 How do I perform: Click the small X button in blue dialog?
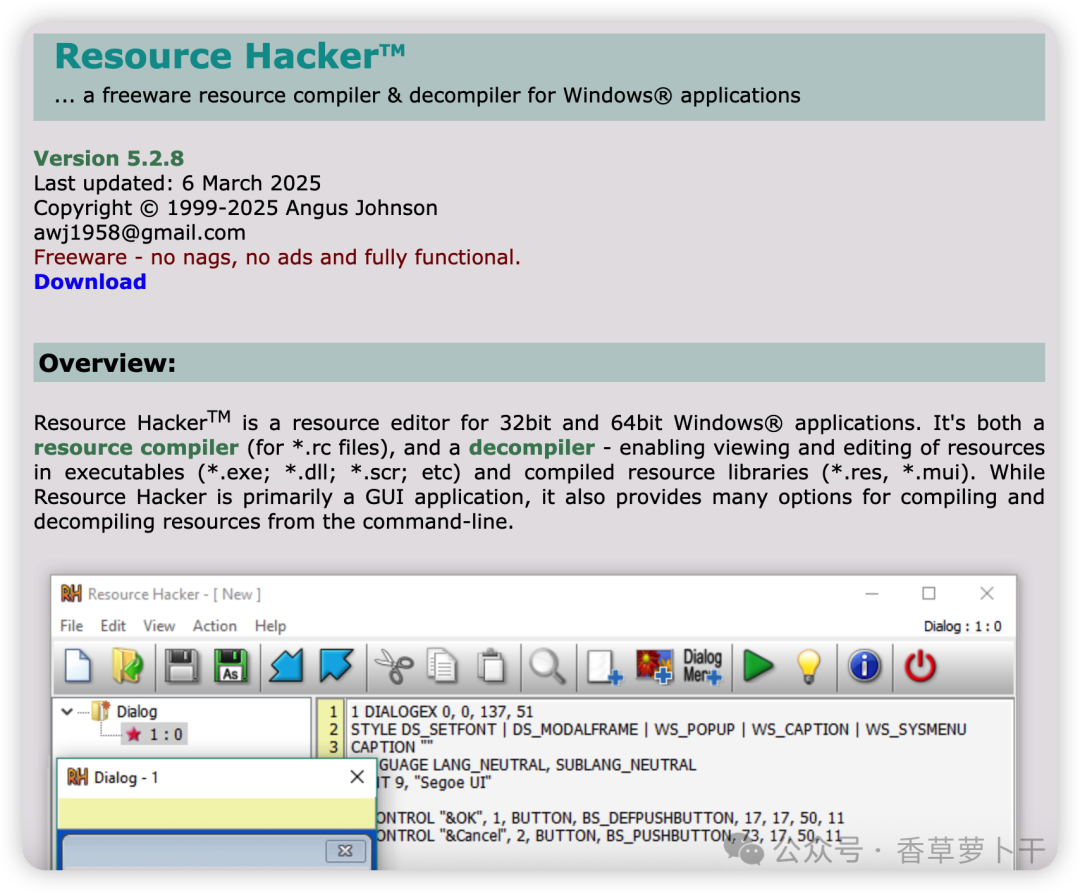345,851
